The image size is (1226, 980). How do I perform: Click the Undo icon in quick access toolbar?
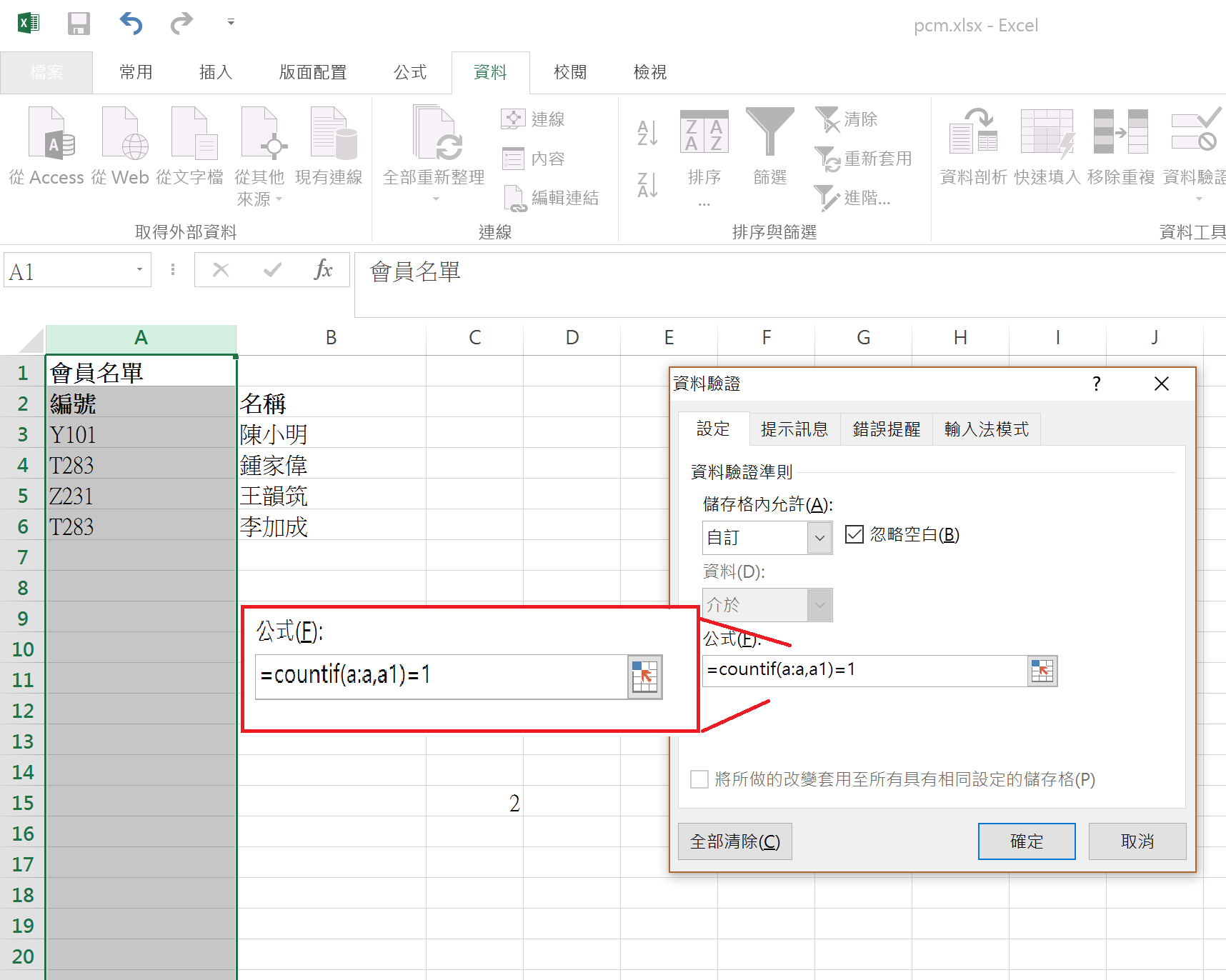(x=130, y=23)
